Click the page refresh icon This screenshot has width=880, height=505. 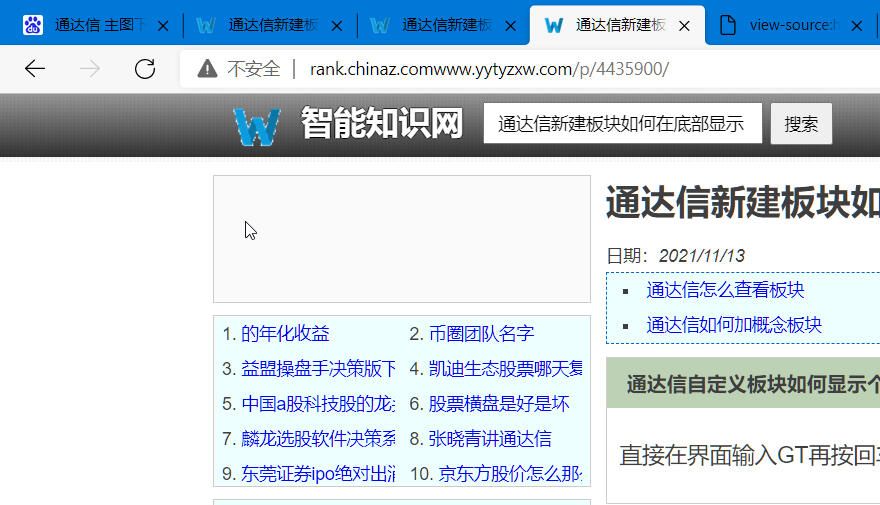(x=145, y=69)
